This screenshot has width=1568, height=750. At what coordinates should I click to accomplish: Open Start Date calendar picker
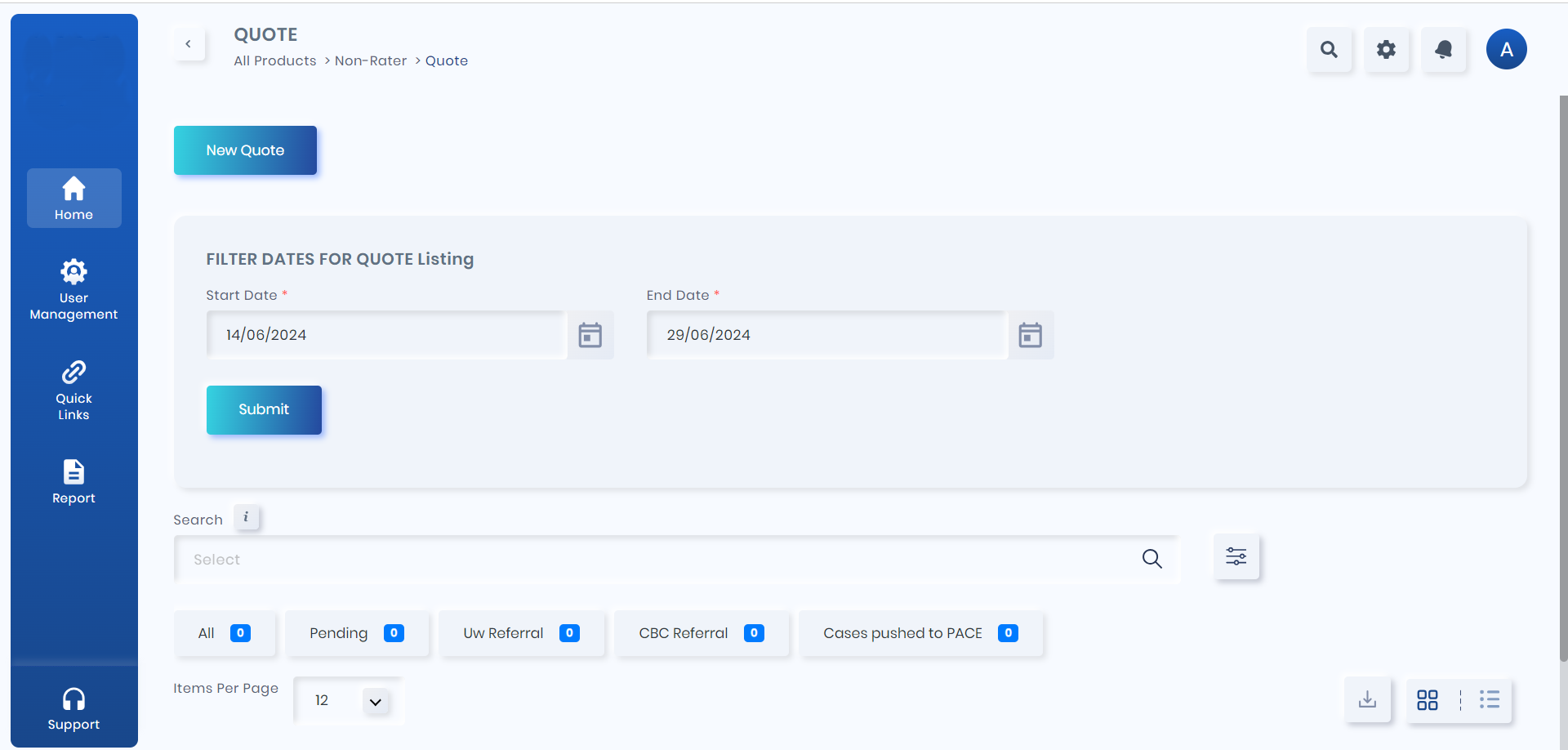590,335
